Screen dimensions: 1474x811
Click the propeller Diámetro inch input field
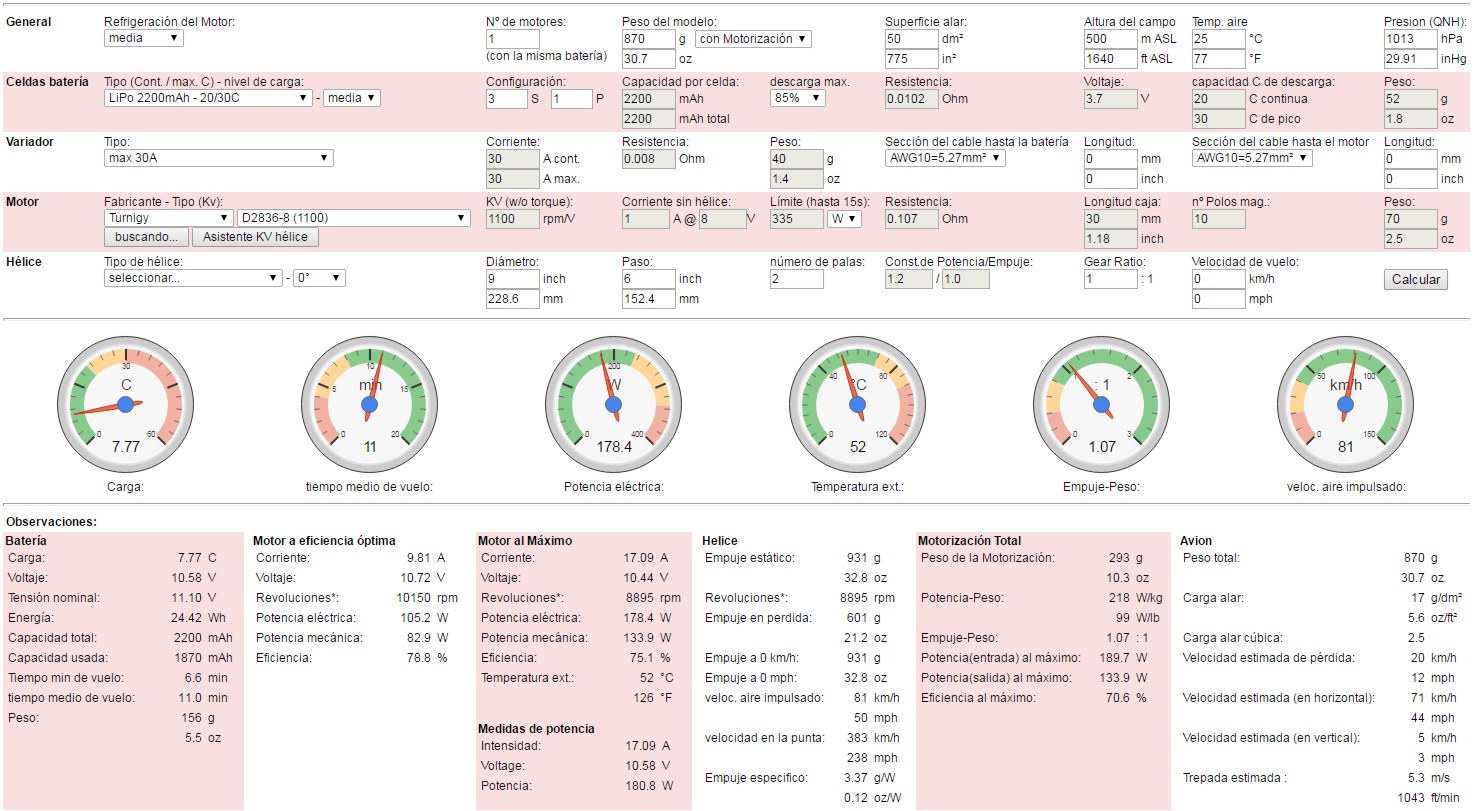coord(512,279)
